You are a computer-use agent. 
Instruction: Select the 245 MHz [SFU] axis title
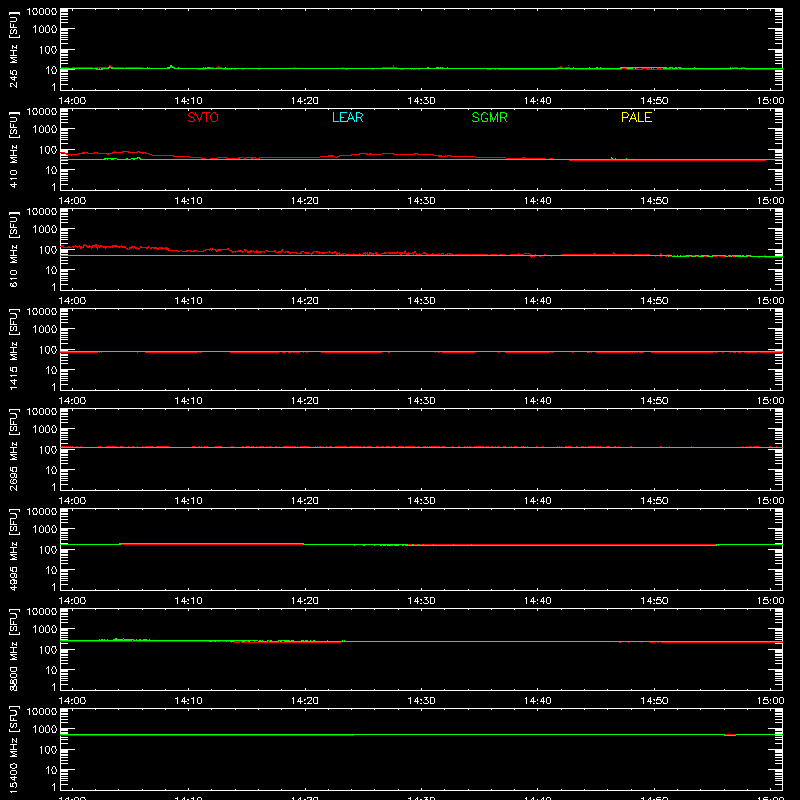(x=14, y=49)
